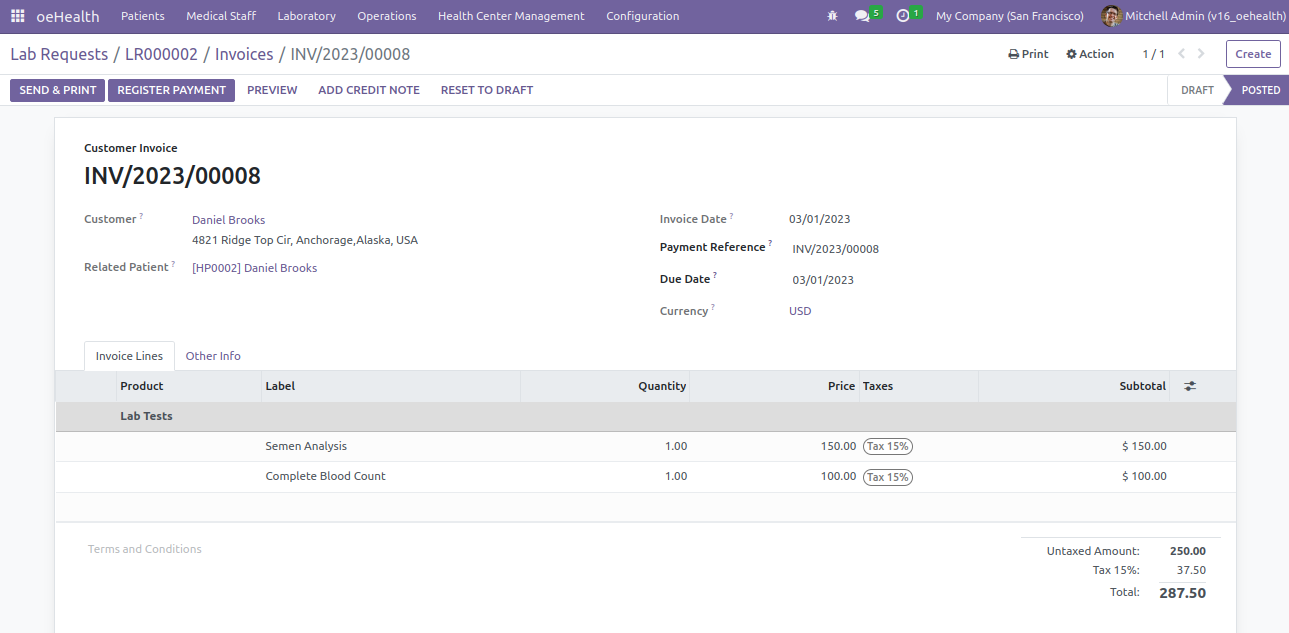Click the tax amount 37.50 value

coord(1191,570)
